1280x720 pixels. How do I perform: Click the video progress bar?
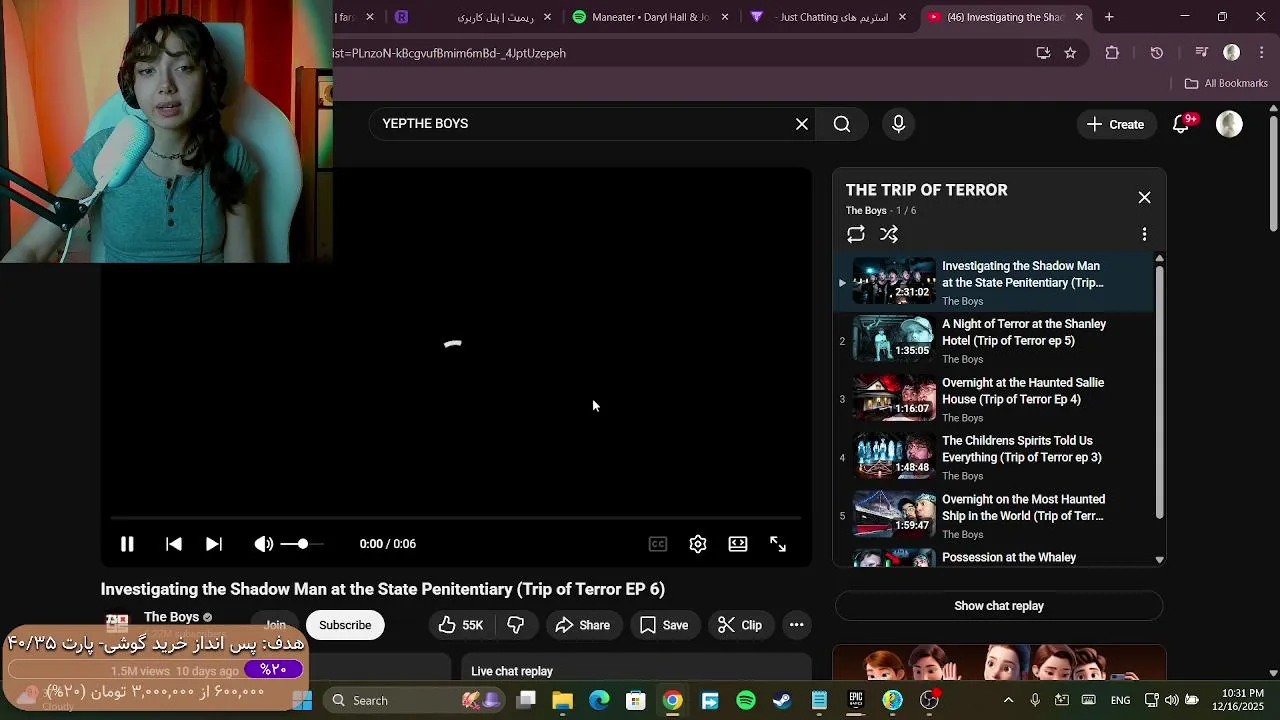tap(455, 518)
